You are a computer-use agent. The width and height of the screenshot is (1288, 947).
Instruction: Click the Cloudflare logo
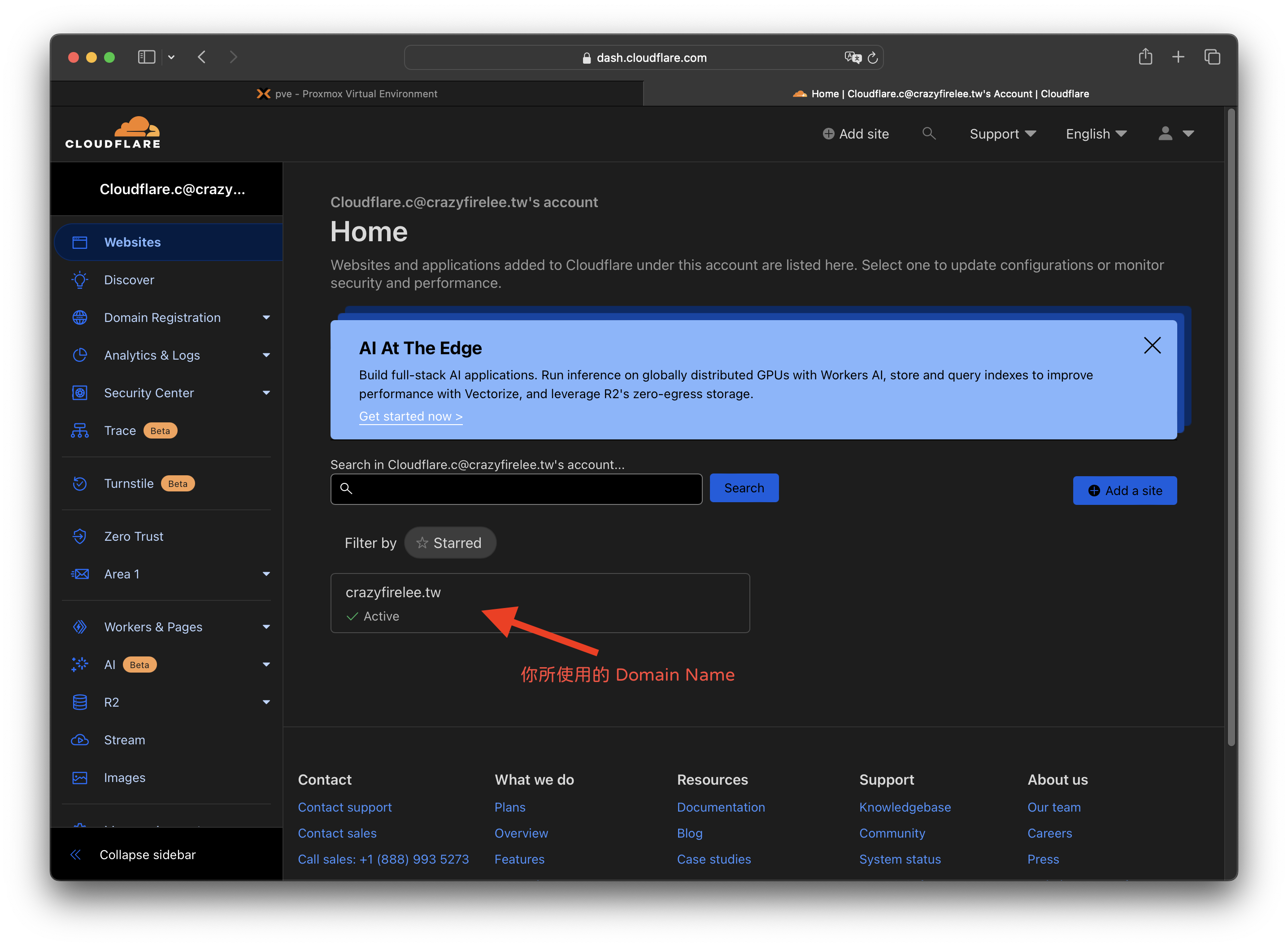(x=113, y=133)
